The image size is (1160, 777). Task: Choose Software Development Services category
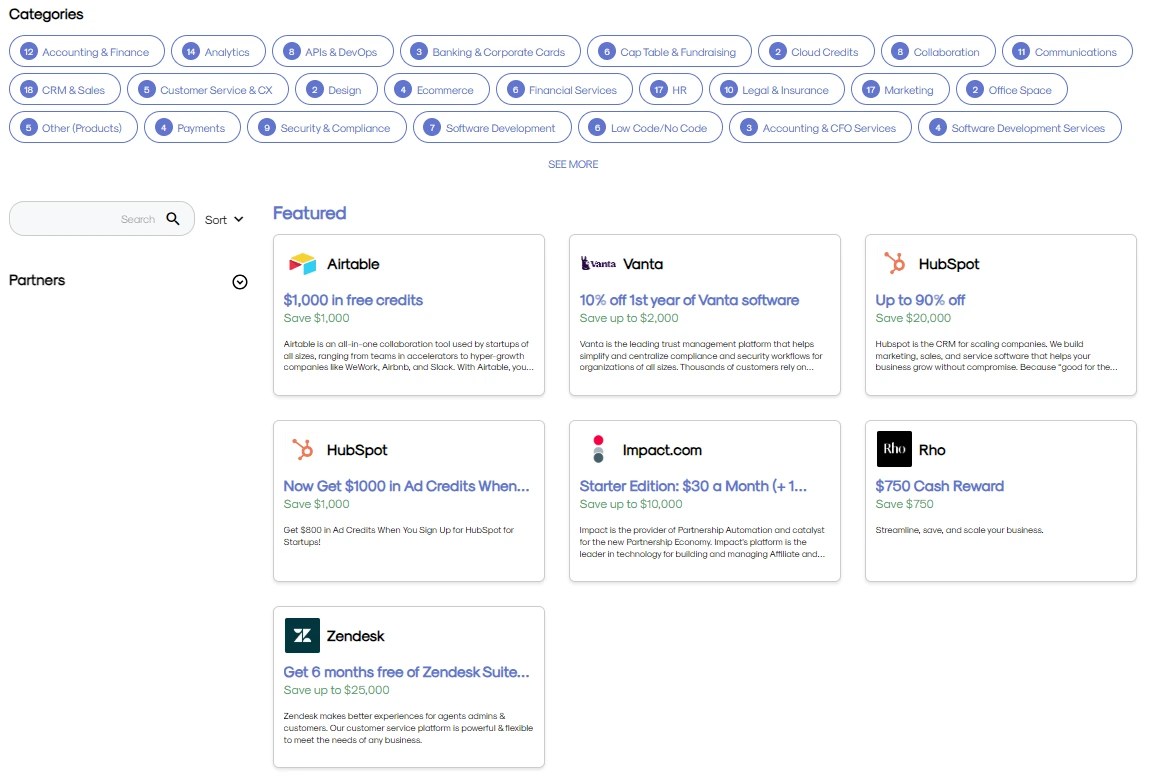tap(1019, 127)
